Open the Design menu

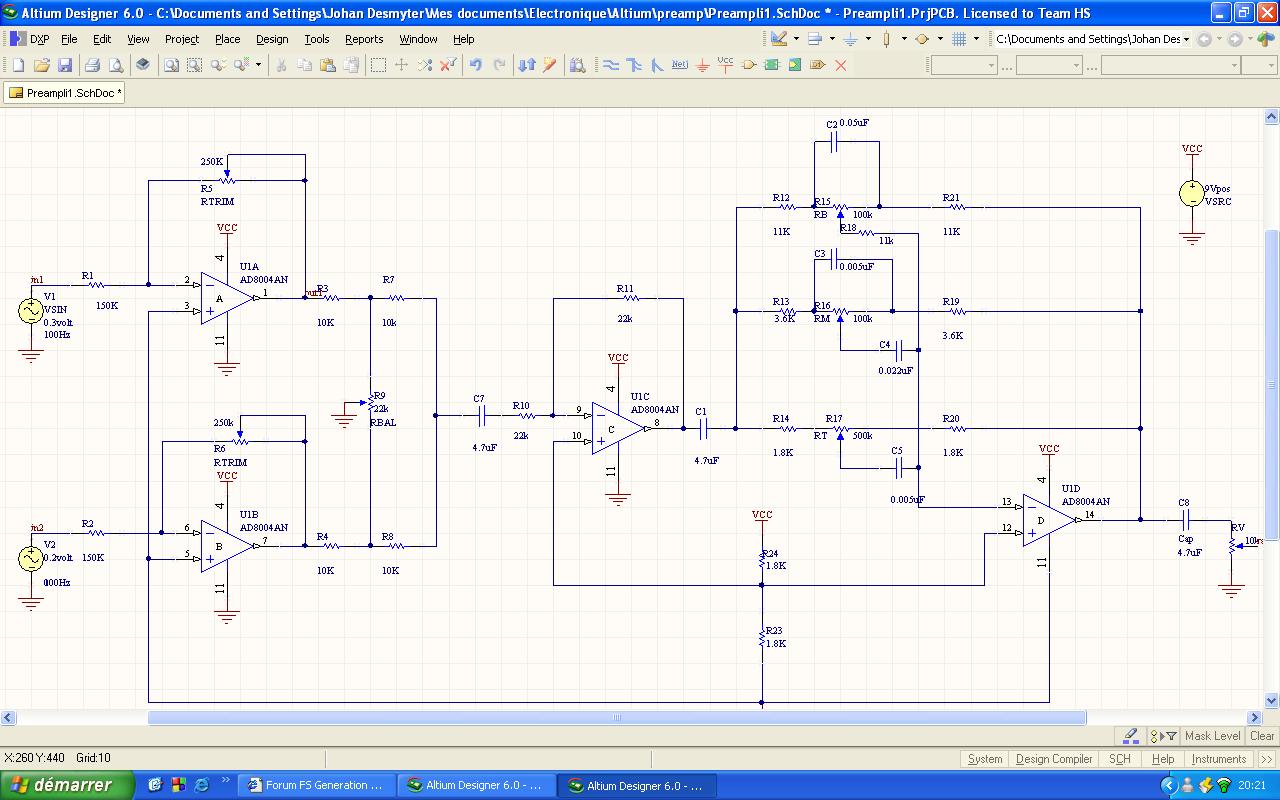[272, 39]
